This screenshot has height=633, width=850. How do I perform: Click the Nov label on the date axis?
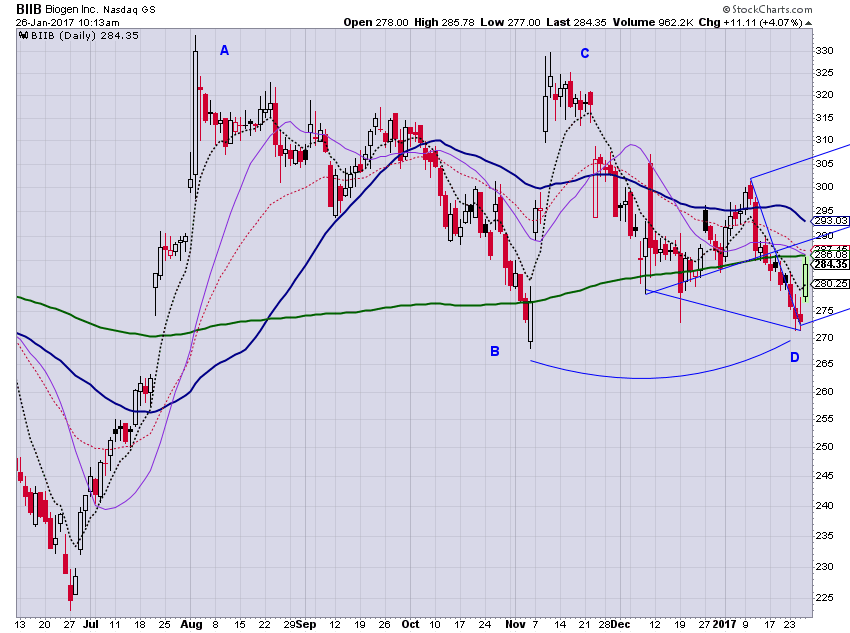(x=515, y=624)
